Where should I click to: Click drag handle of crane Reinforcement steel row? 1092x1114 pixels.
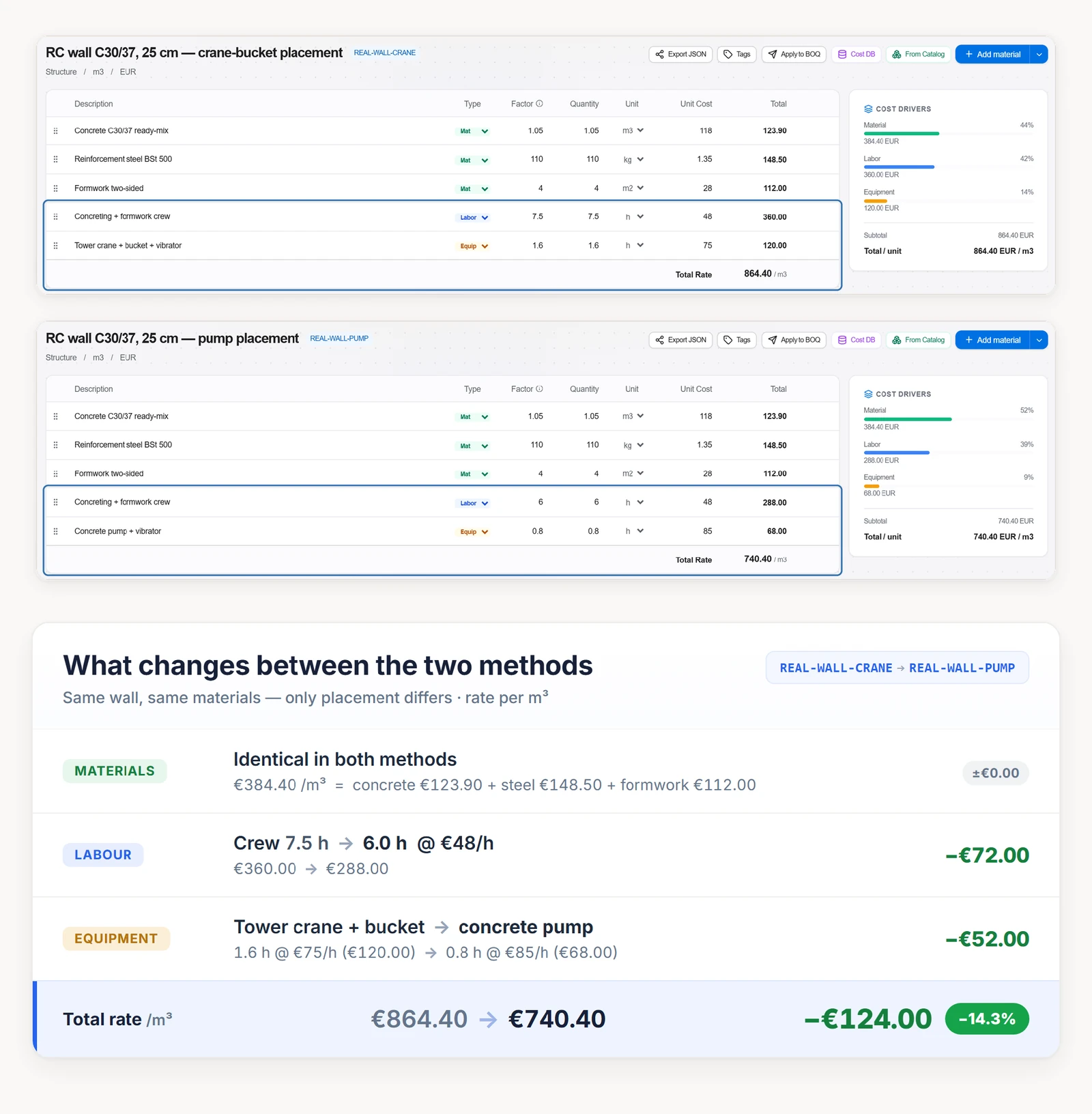pyautogui.click(x=56, y=159)
